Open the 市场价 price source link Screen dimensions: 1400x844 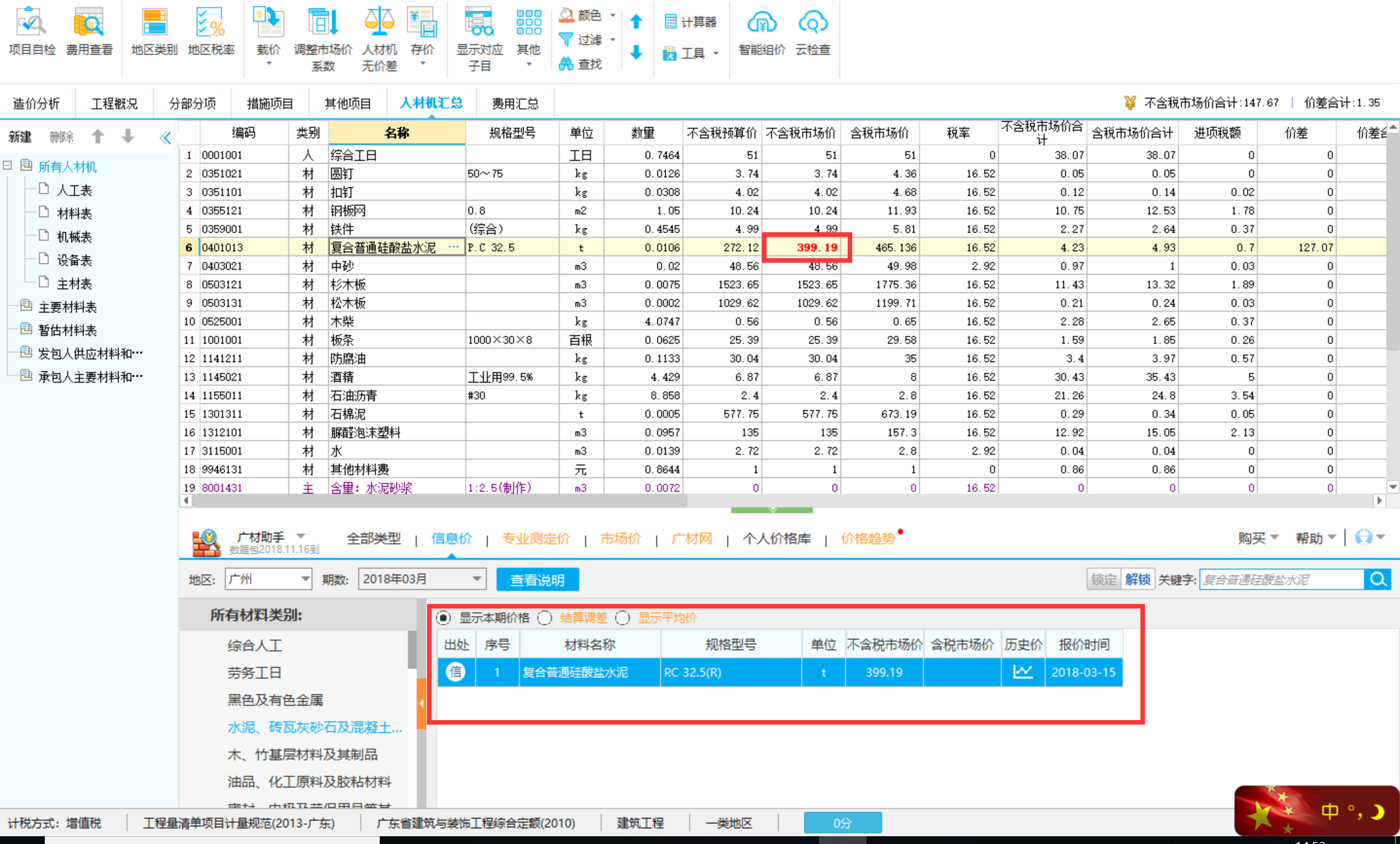point(620,538)
